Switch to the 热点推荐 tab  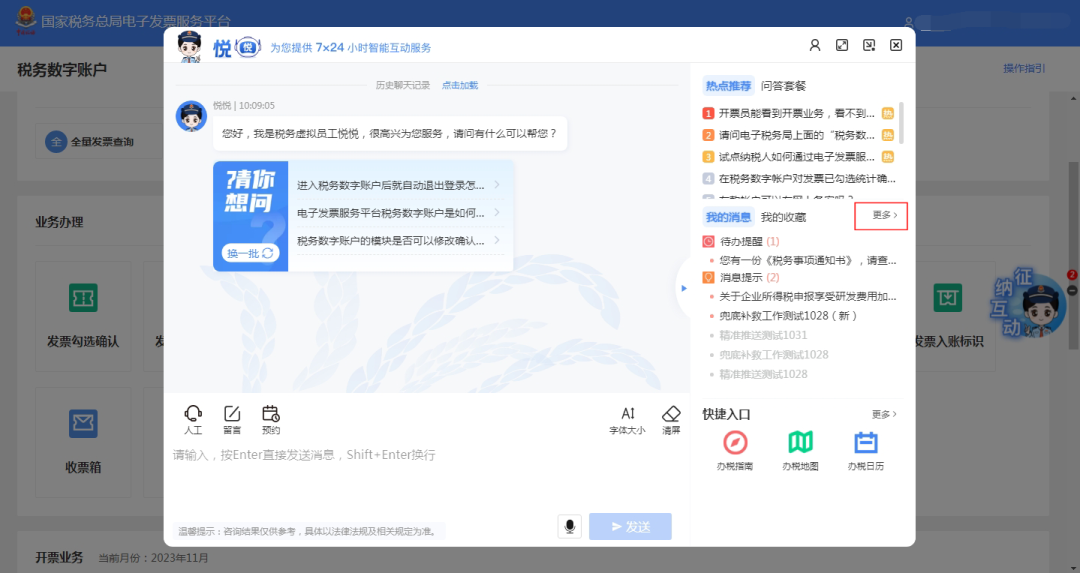[728, 85]
